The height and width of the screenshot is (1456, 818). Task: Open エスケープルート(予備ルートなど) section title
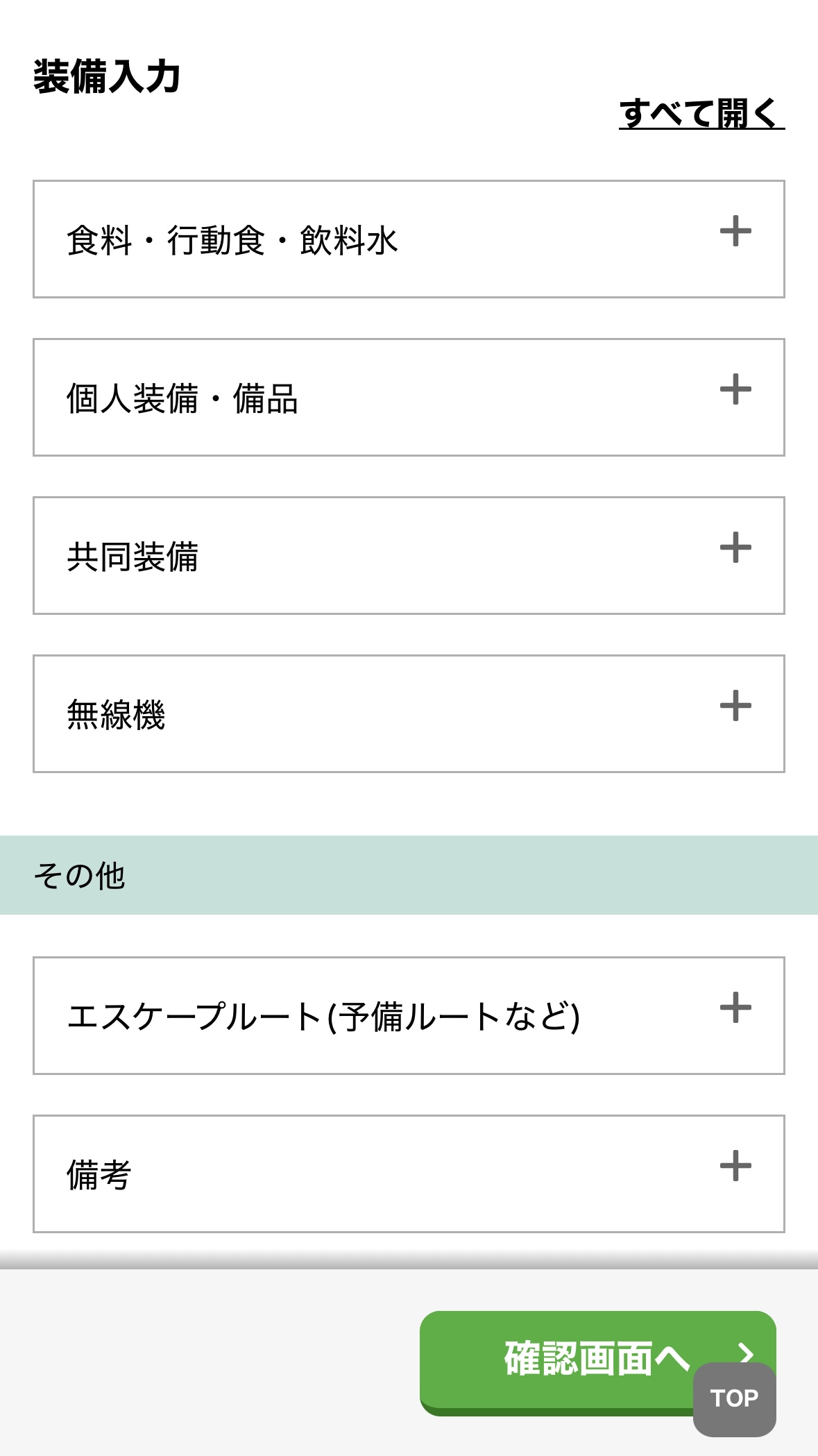pyautogui.click(x=323, y=1017)
